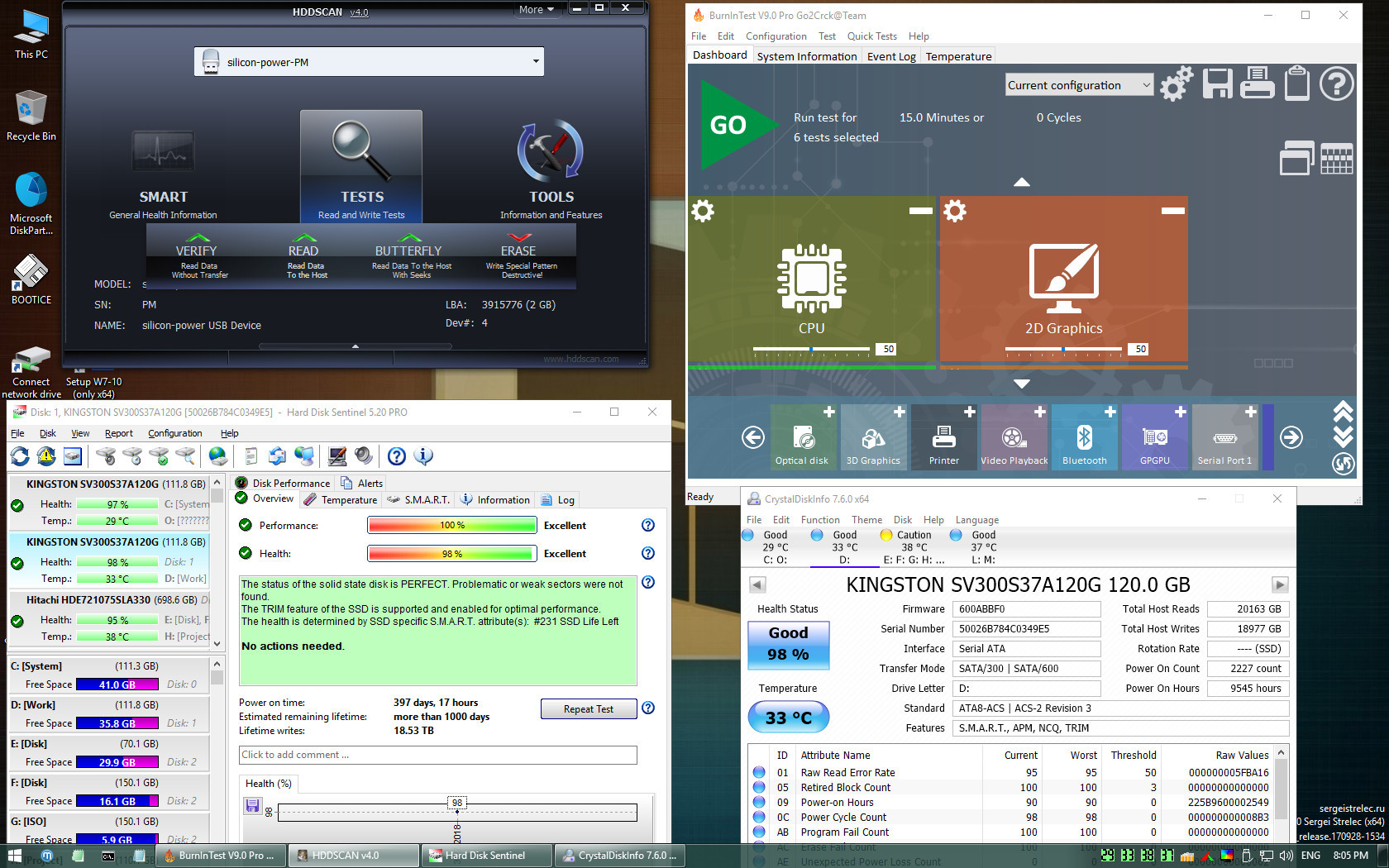Switch to Event Log tab in BurnInTest
Viewport: 1389px width, 868px height.
(x=891, y=56)
